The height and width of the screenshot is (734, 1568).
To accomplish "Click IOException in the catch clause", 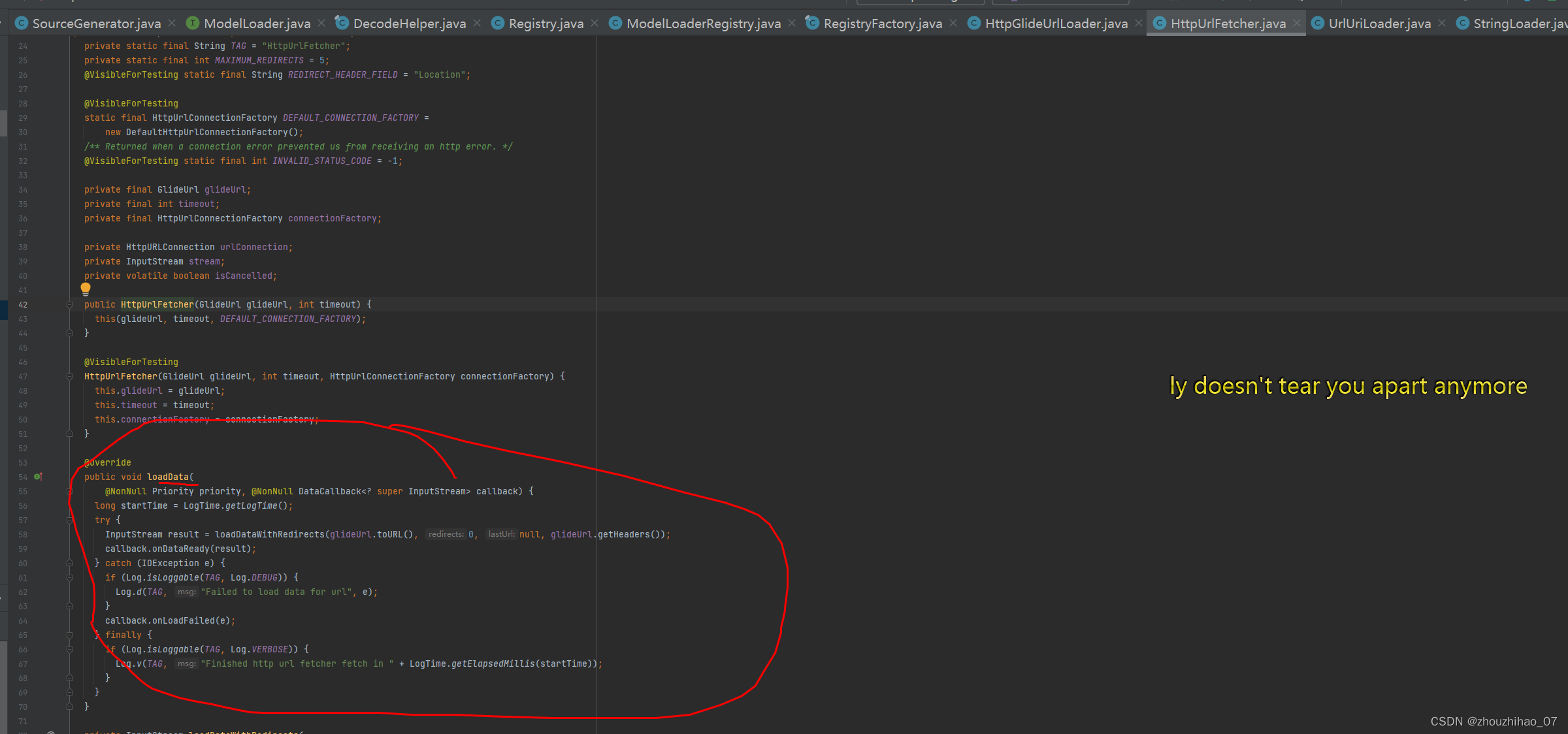I will pos(171,563).
